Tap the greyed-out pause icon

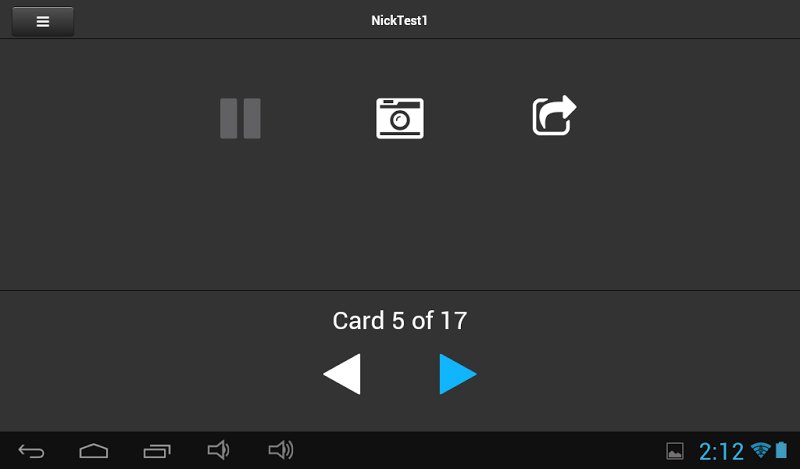[240, 118]
